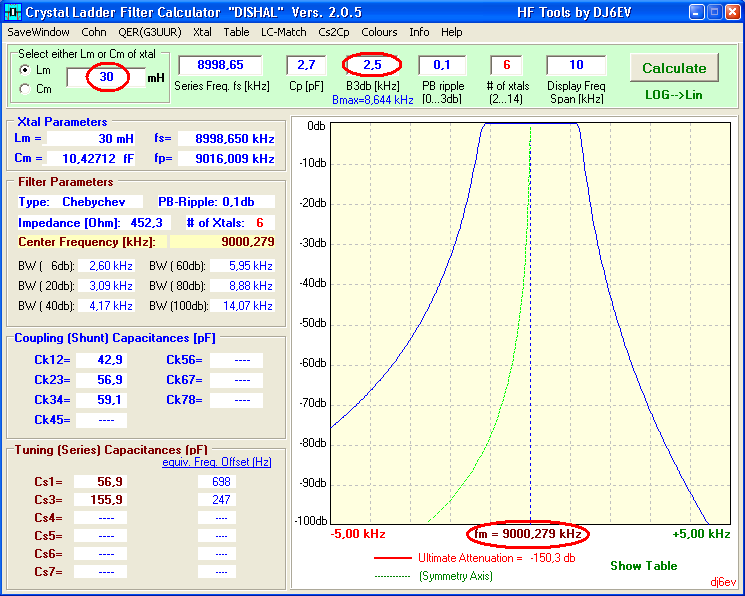This screenshot has height=596, width=745.
Task: Click the Display Freq Span input field
Action: (576, 65)
